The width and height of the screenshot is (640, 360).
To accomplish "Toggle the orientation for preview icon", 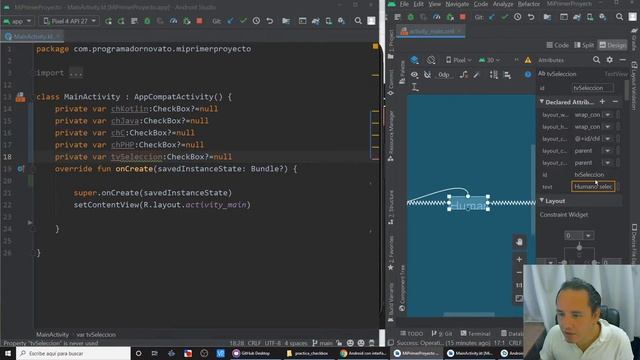I will (x=431, y=60).
